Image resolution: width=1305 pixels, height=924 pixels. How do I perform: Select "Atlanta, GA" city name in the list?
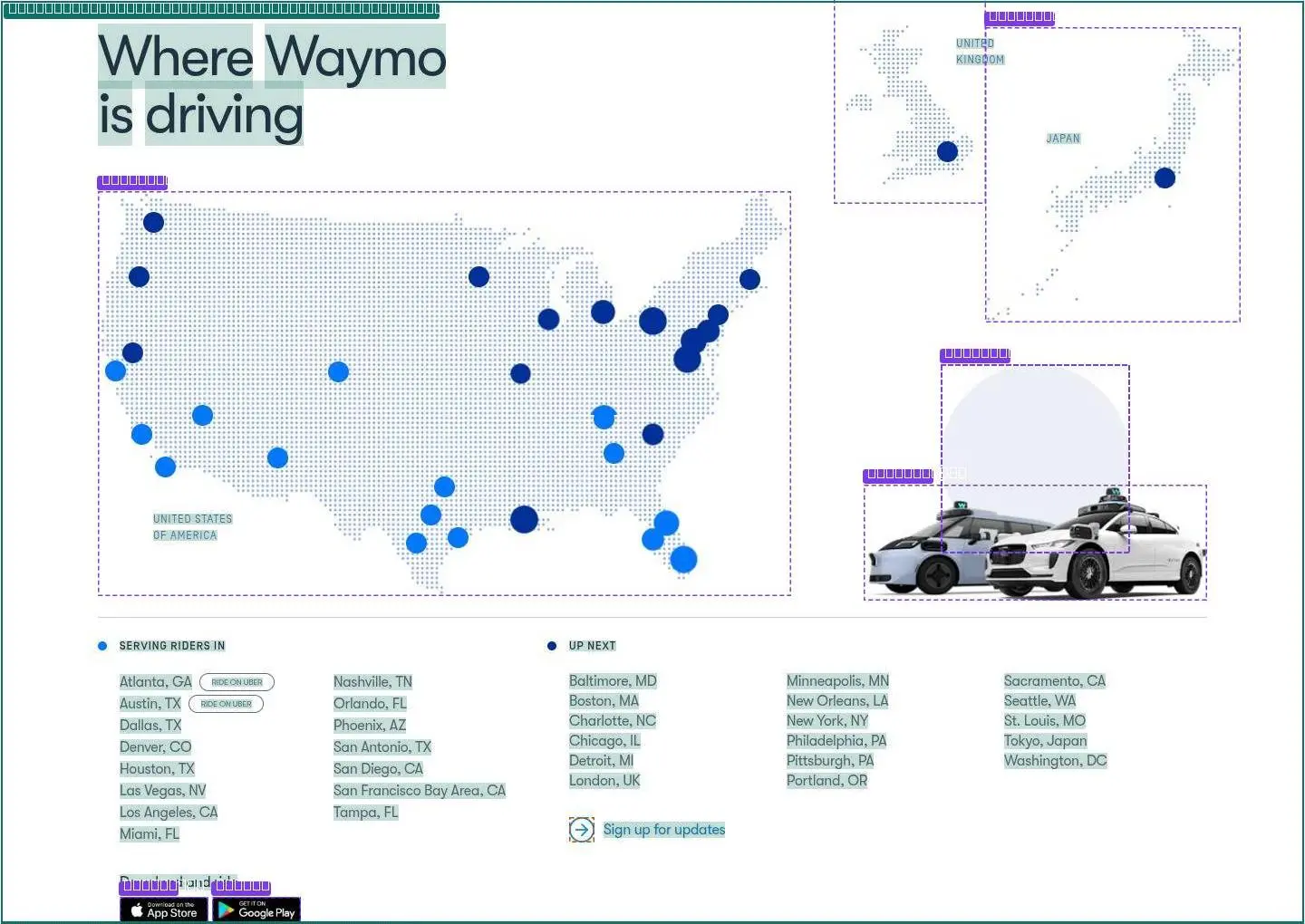click(x=156, y=682)
